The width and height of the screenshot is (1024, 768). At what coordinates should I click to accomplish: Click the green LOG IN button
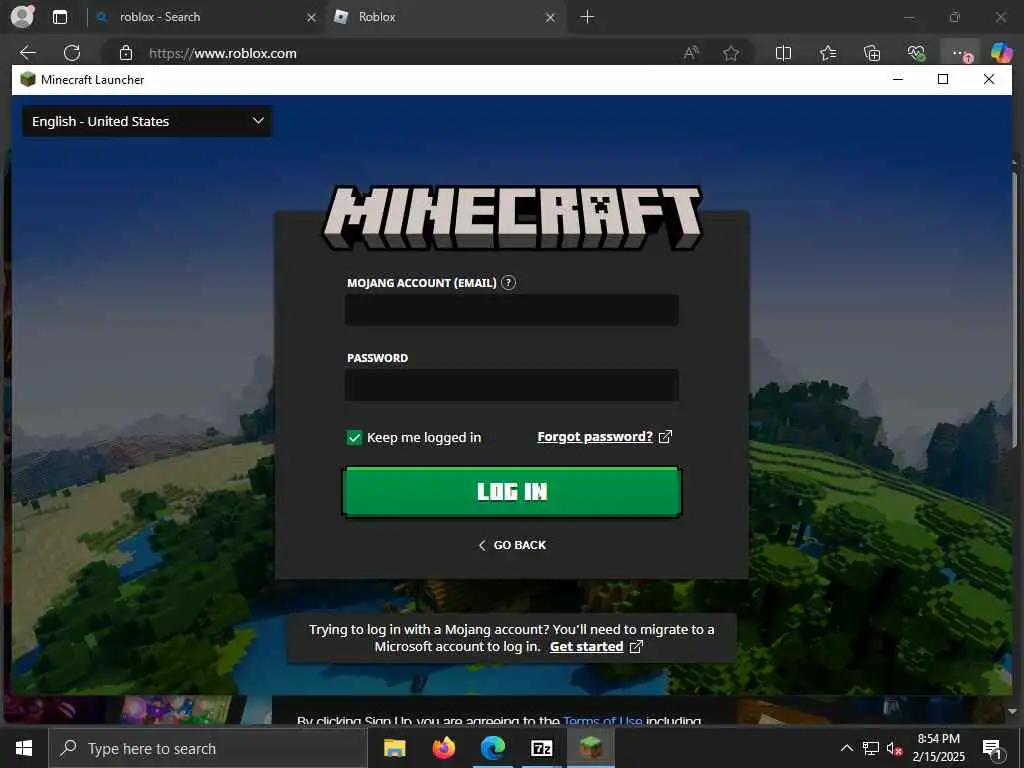pos(512,492)
